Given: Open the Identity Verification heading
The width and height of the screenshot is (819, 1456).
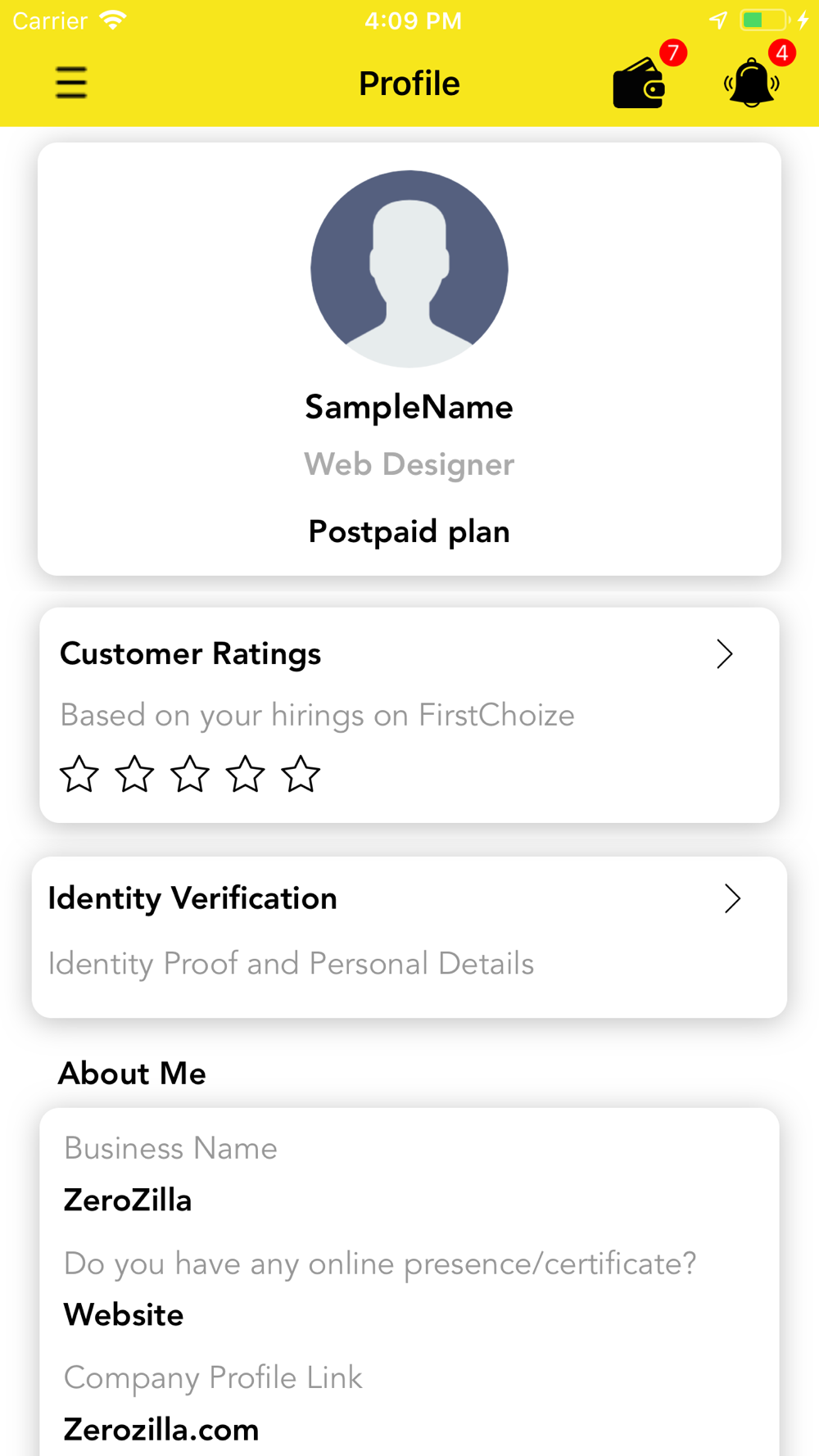Looking at the screenshot, I should [192, 898].
